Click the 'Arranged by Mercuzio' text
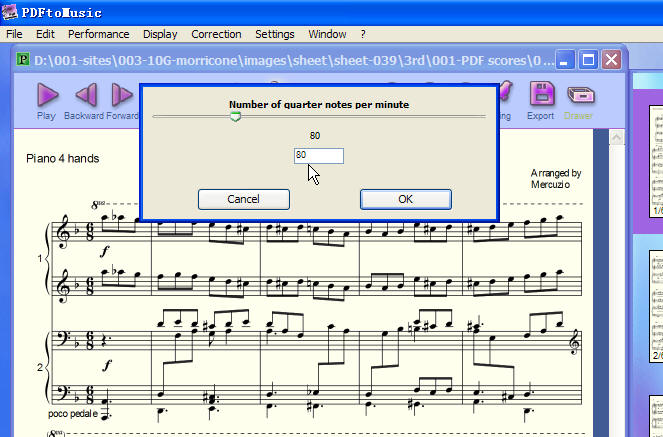The height and width of the screenshot is (437, 663). [556, 179]
